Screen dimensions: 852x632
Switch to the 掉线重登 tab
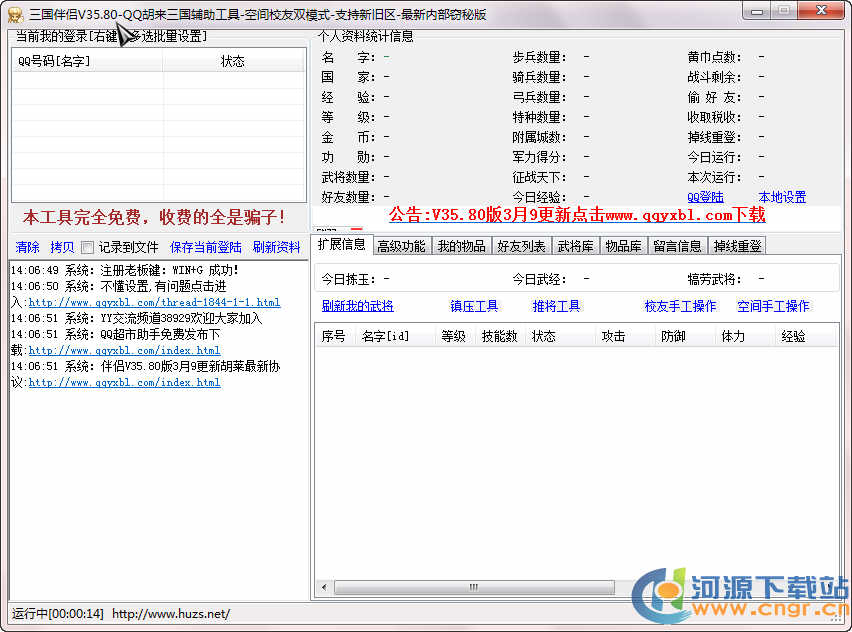click(738, 246)
